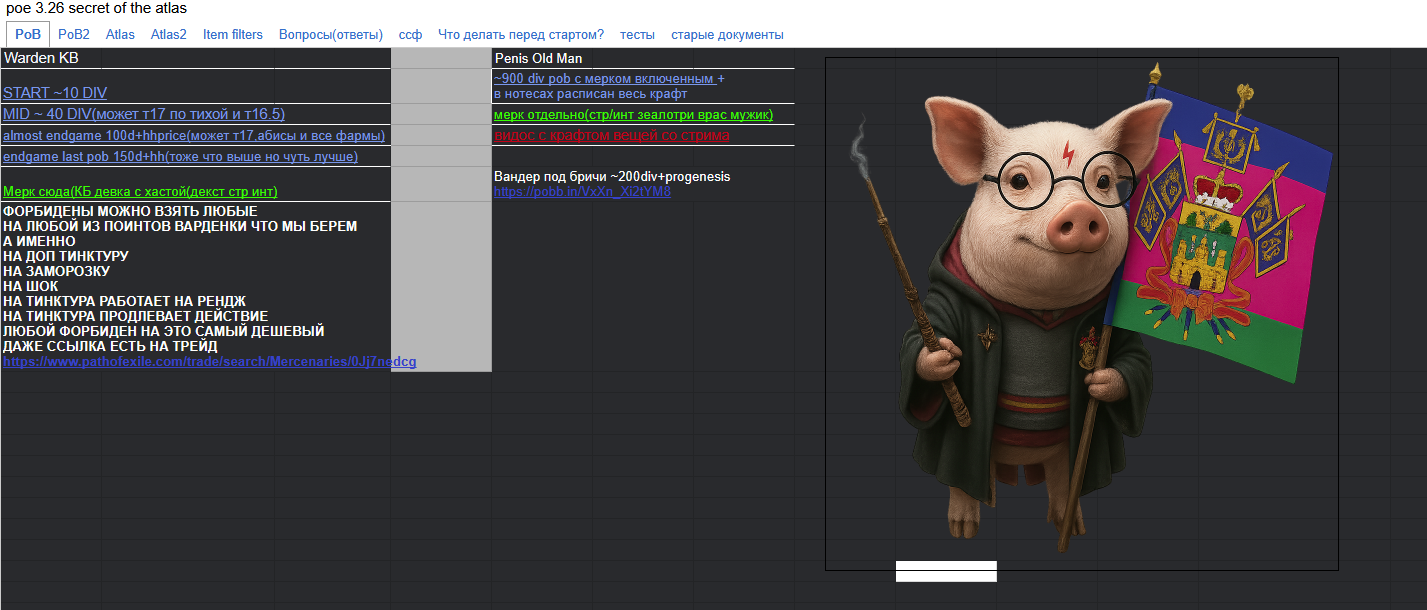Open almost endgame 100d+hhprice link

point(194,135)
